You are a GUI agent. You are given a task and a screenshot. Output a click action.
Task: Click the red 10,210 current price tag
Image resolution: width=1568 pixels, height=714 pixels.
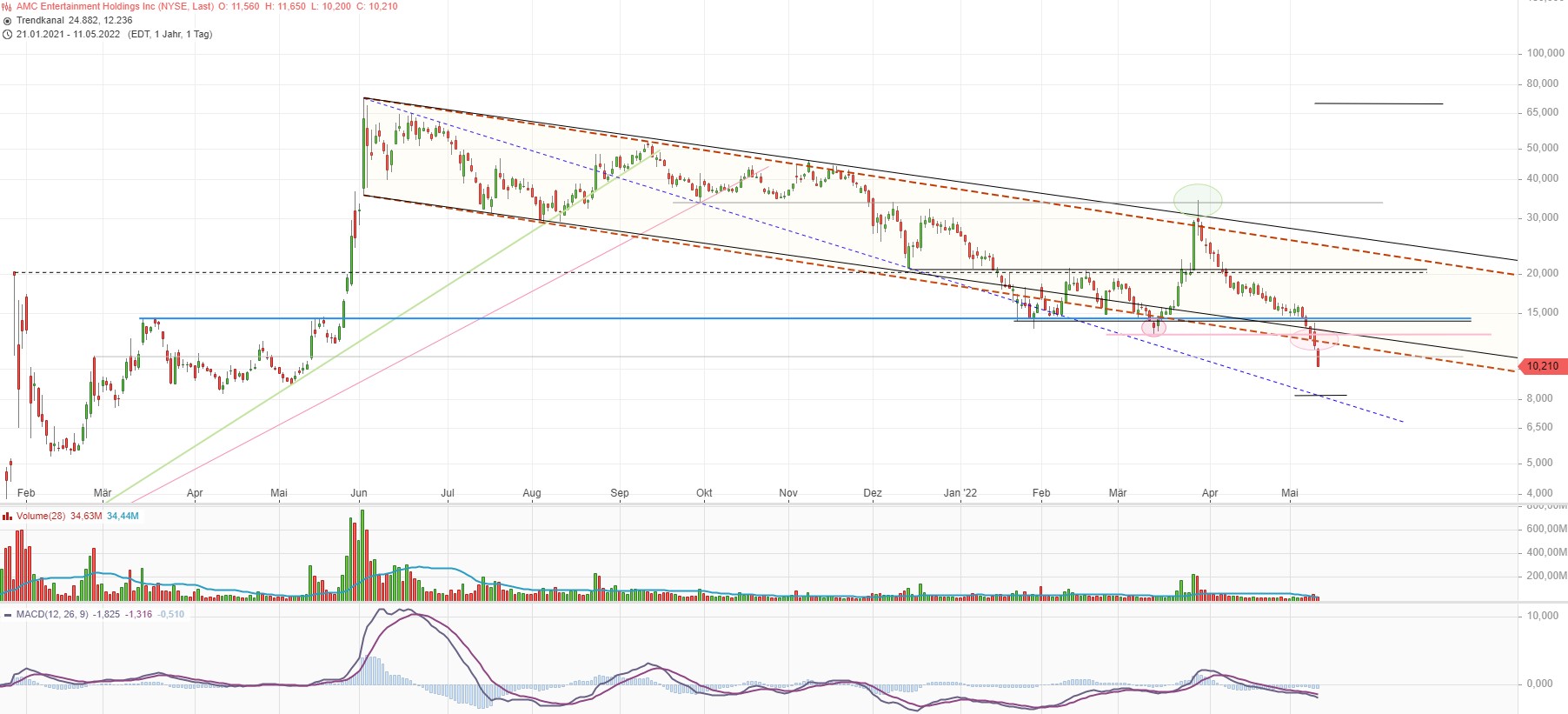click(1544, 366)
